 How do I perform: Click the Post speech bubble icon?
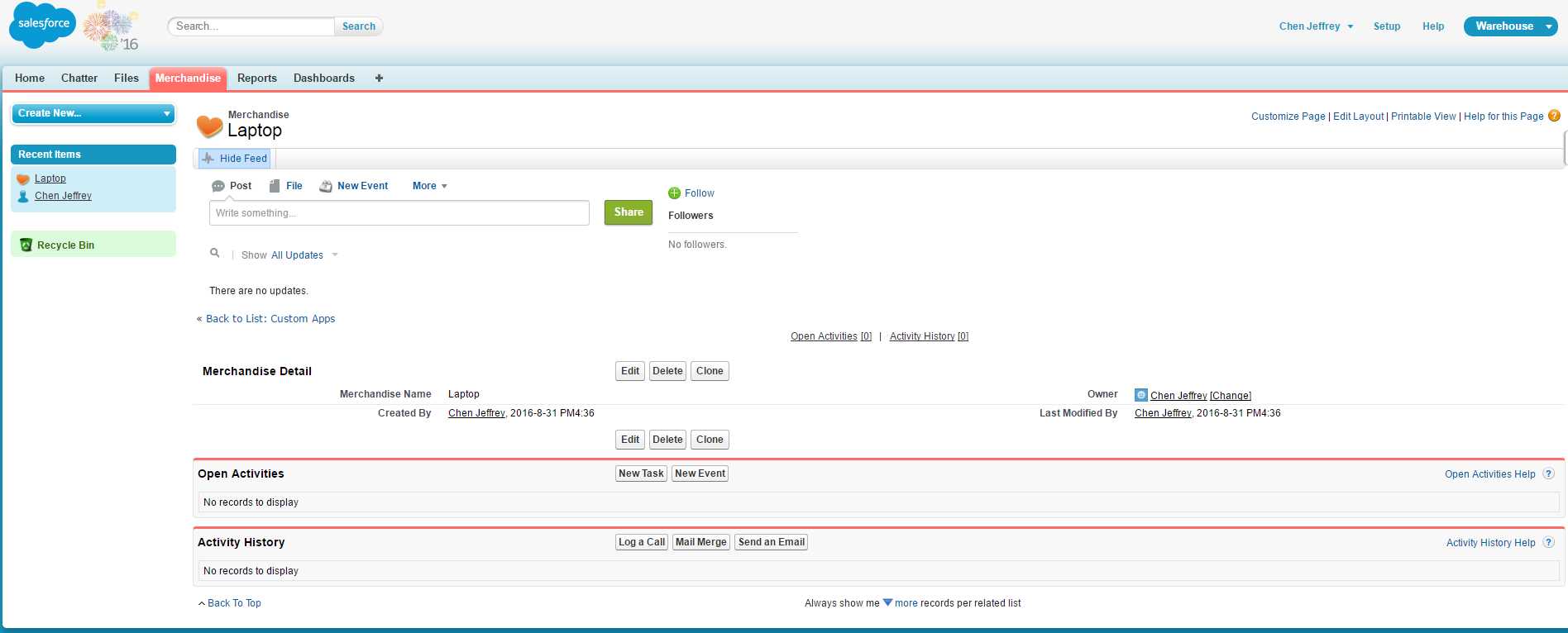pos(218,186)
